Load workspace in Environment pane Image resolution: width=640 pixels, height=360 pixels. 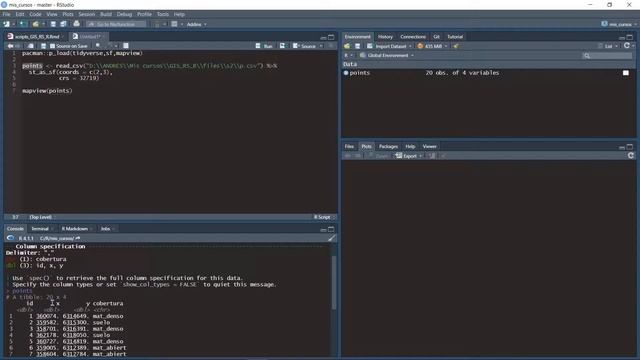pyautogui.click(x=347, y=46)
